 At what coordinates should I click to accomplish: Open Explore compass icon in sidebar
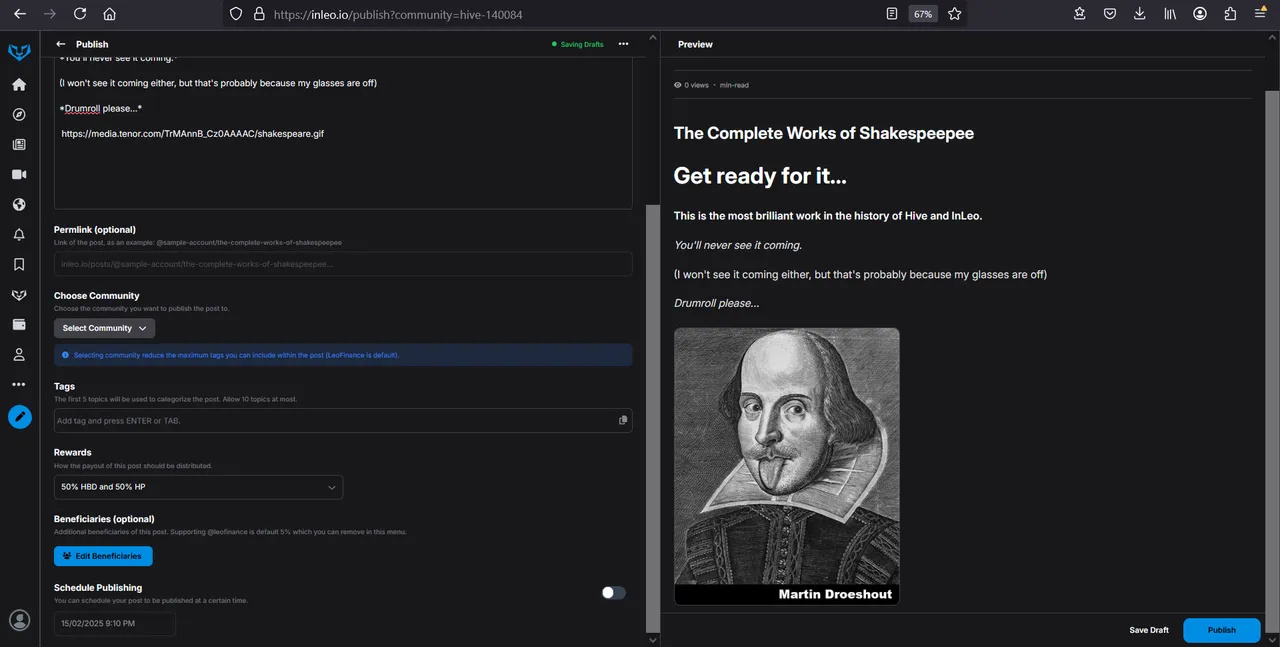coord(19,114)
